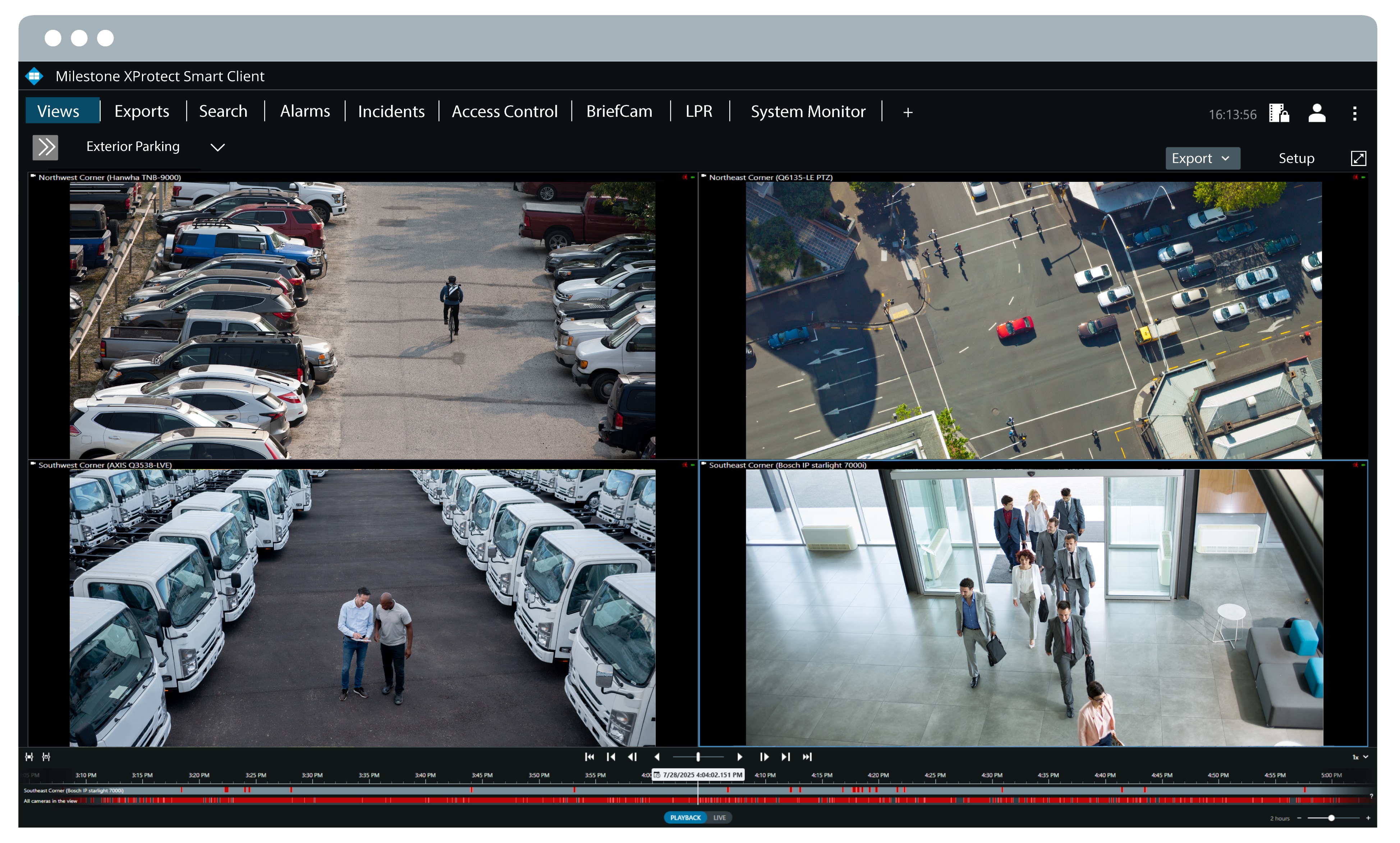Click the Southeast Corner timeline track label

click(x=73, y=791)
